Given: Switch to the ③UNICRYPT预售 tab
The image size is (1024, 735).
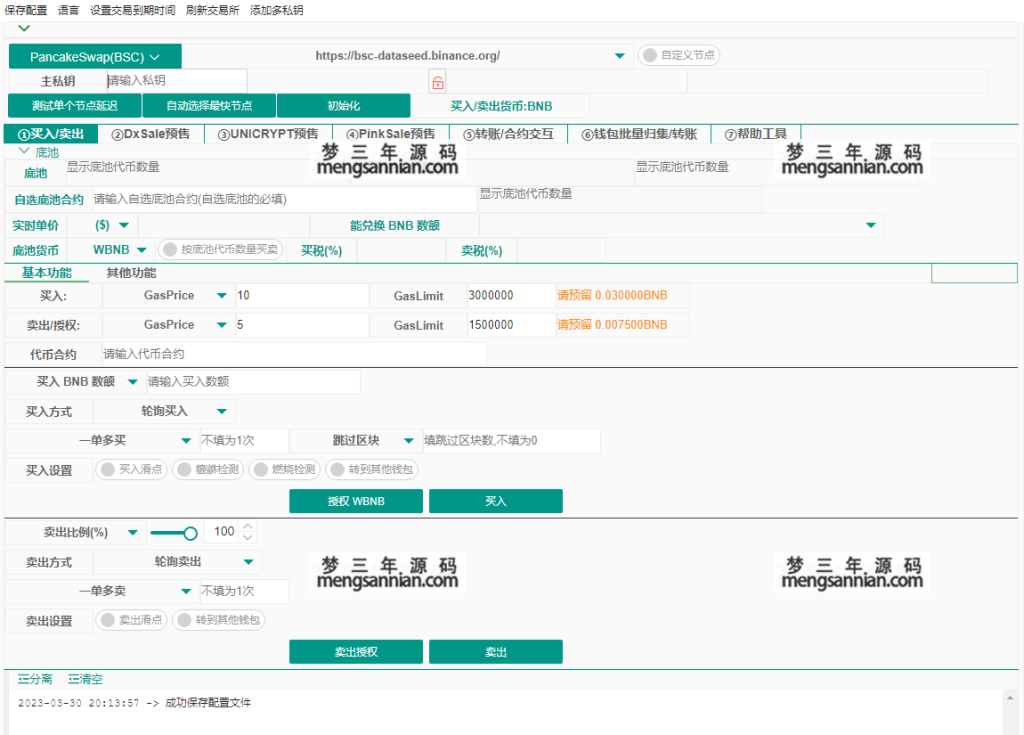Looking at the screenshot, I should [x=268, y=134].
